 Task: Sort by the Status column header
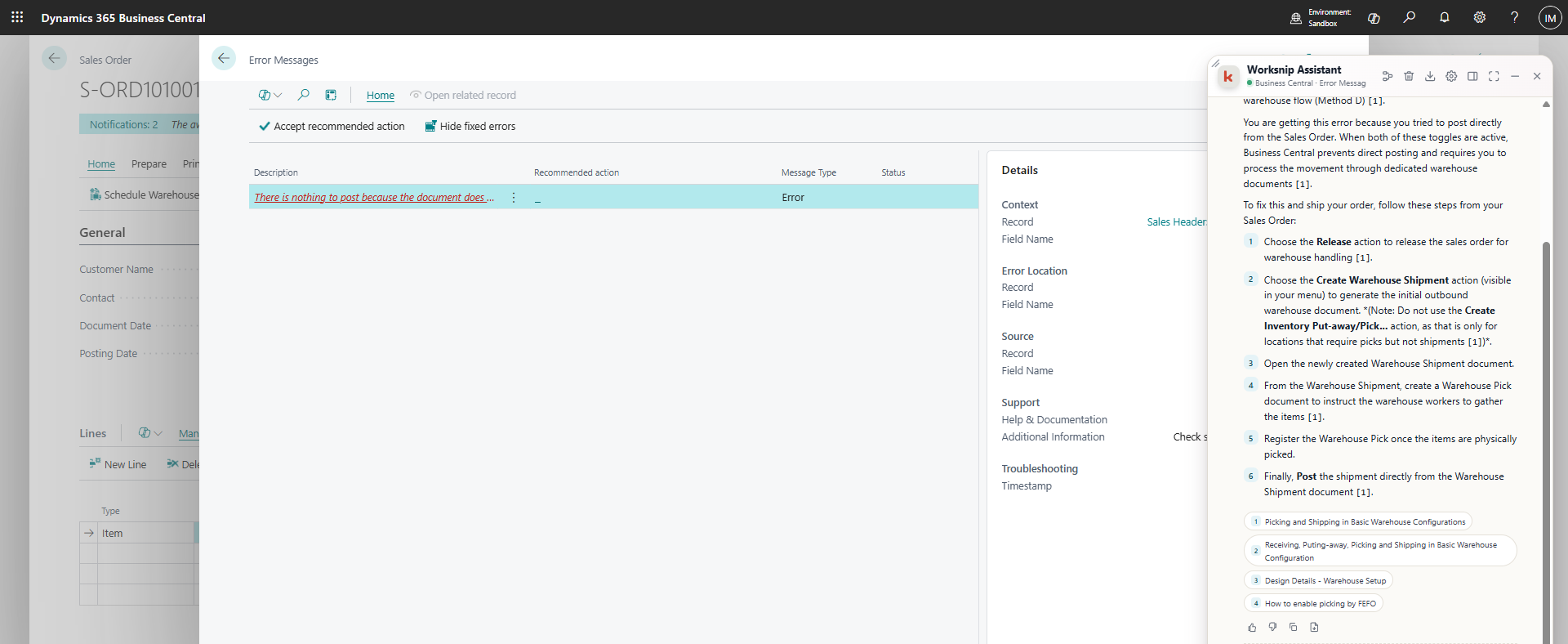(893, 172)
